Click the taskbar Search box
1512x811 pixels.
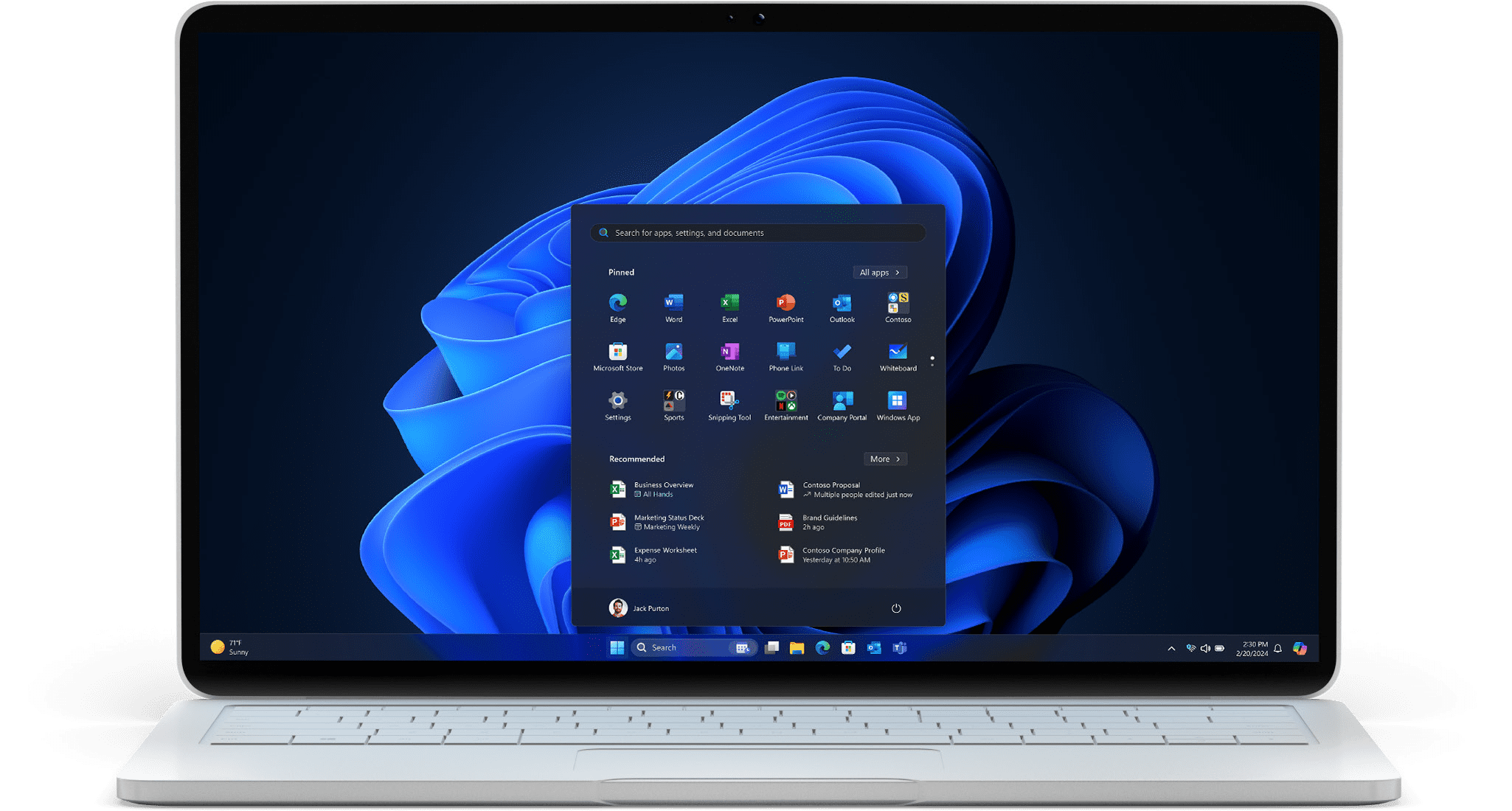694,647
